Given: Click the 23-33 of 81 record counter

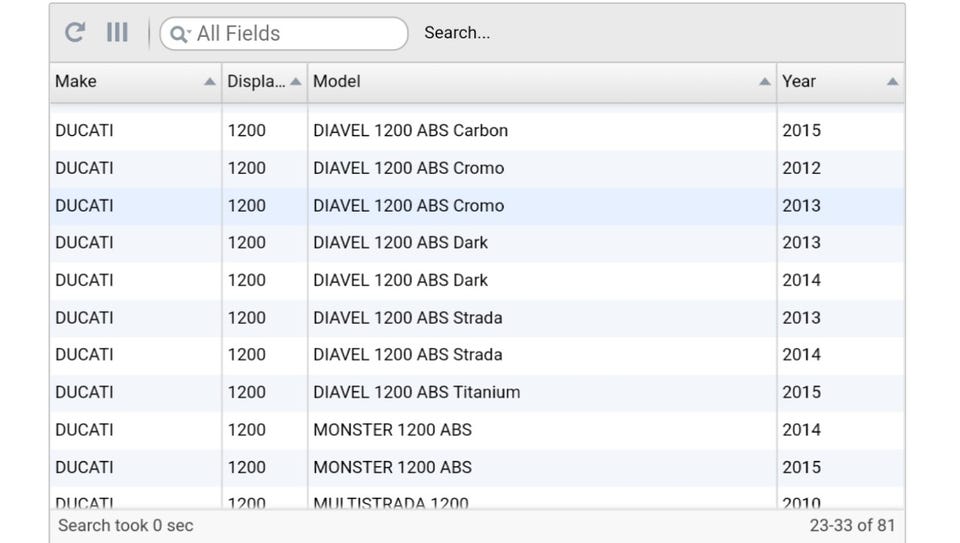Looking at the screenshot, I should tap(852, 525).
